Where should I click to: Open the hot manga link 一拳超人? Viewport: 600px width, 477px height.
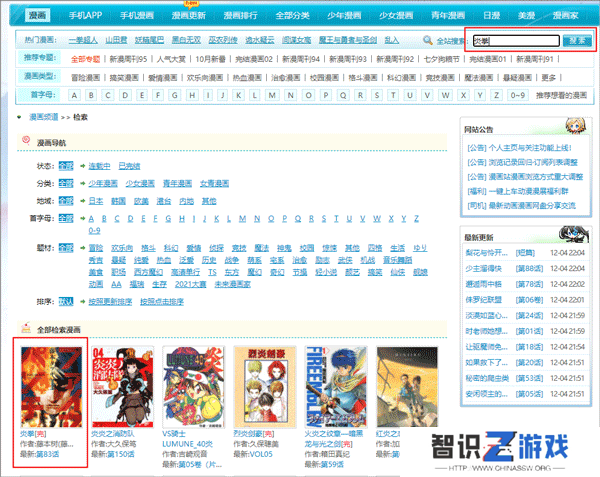click(x=83, y=40)
